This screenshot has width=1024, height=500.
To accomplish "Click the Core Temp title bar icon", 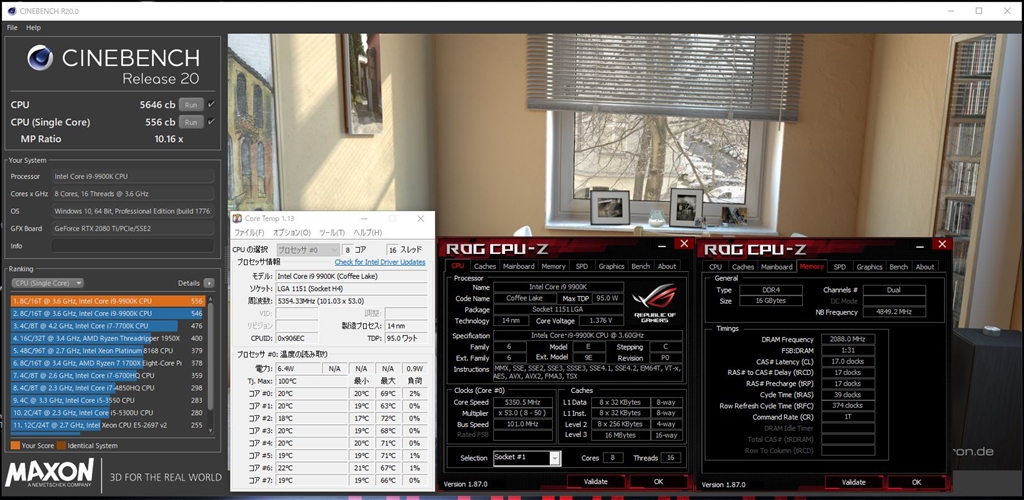I will pos(238,219).
